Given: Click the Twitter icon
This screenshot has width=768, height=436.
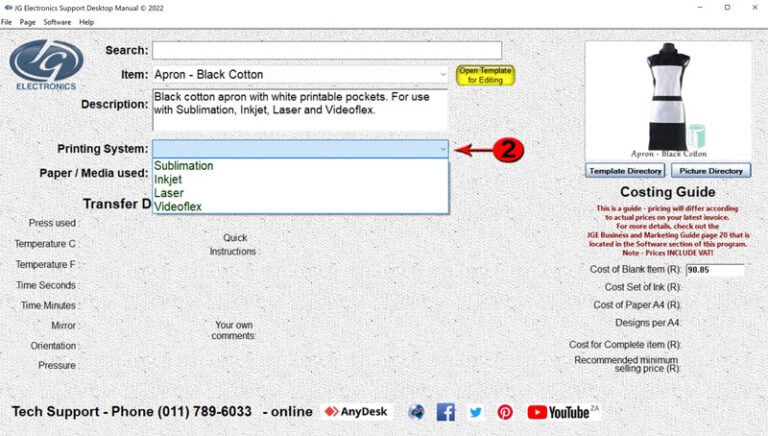Looking at the screenshot, I should tap(475, 412).
